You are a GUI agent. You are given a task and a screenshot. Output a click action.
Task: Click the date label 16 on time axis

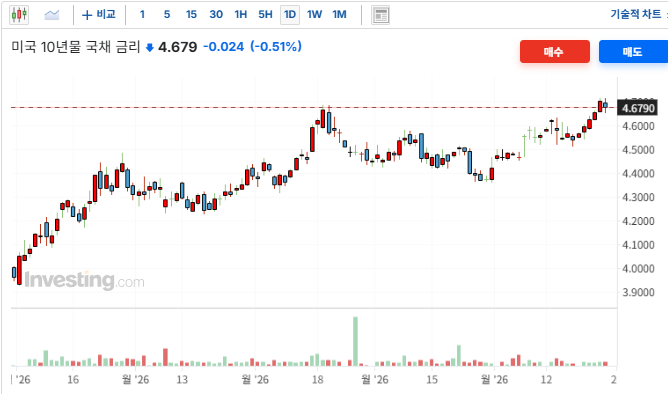tap(73, 379)
